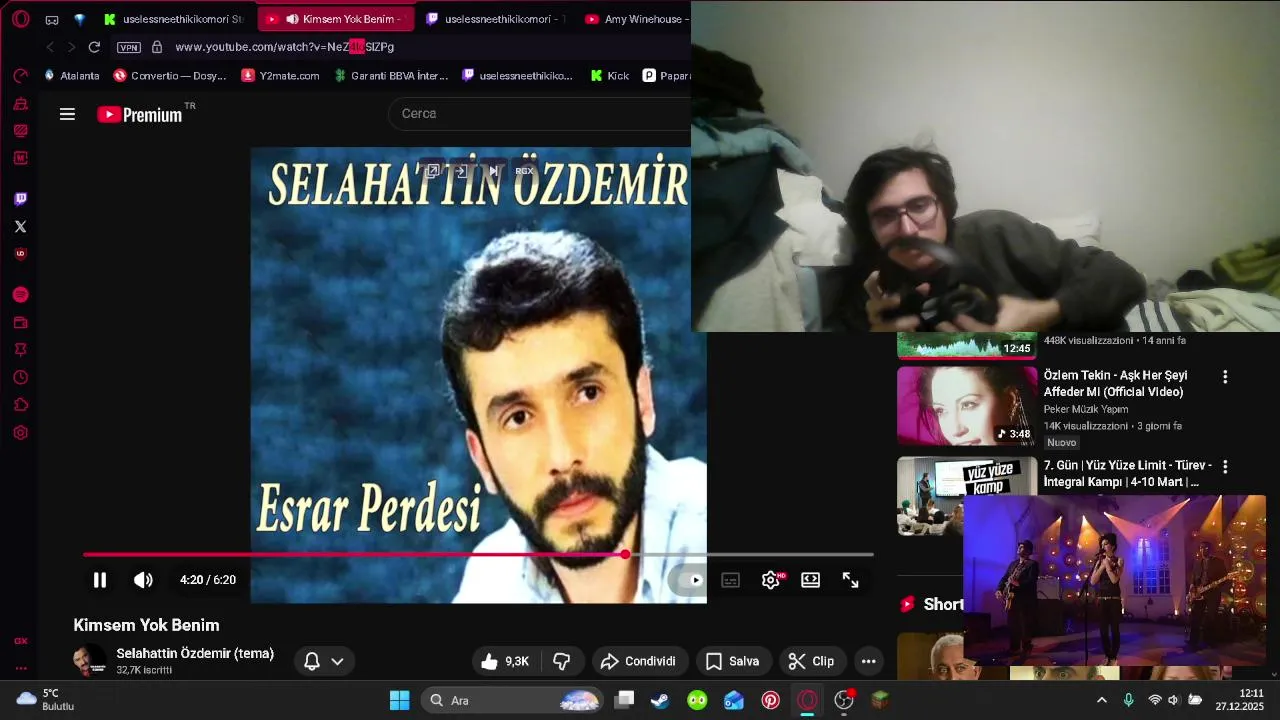Open Opera sidebar history clock icon
The image size is (1280, 720).
tap(20, 378)
